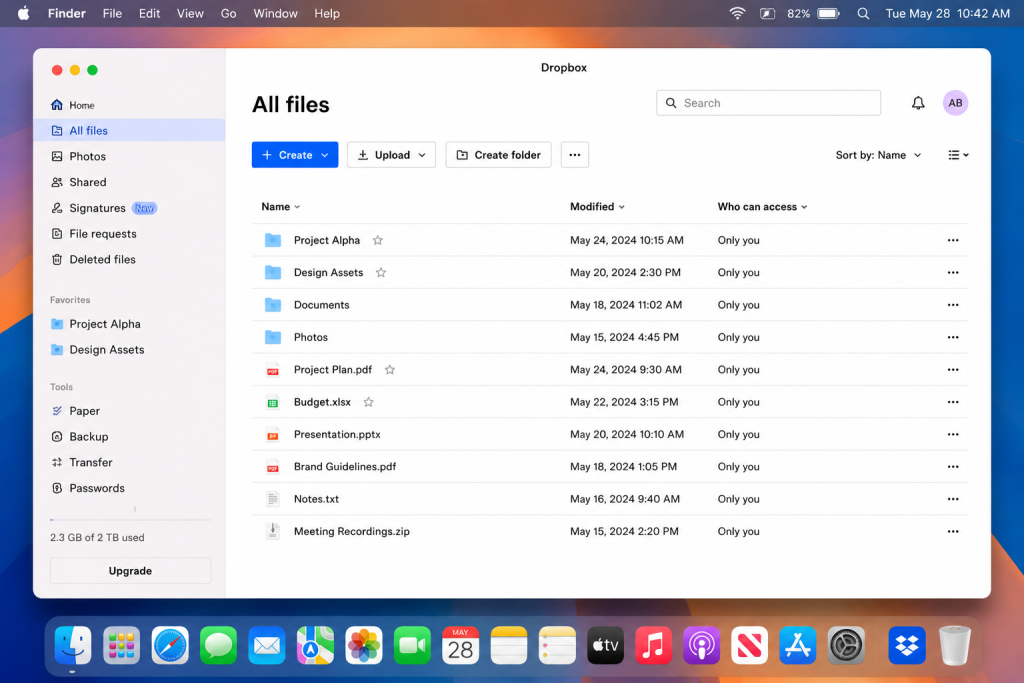The height and width of the screenshot is (683, 1024).
Task: Sort by the Modified column header
Action: [x=597, y=206]
